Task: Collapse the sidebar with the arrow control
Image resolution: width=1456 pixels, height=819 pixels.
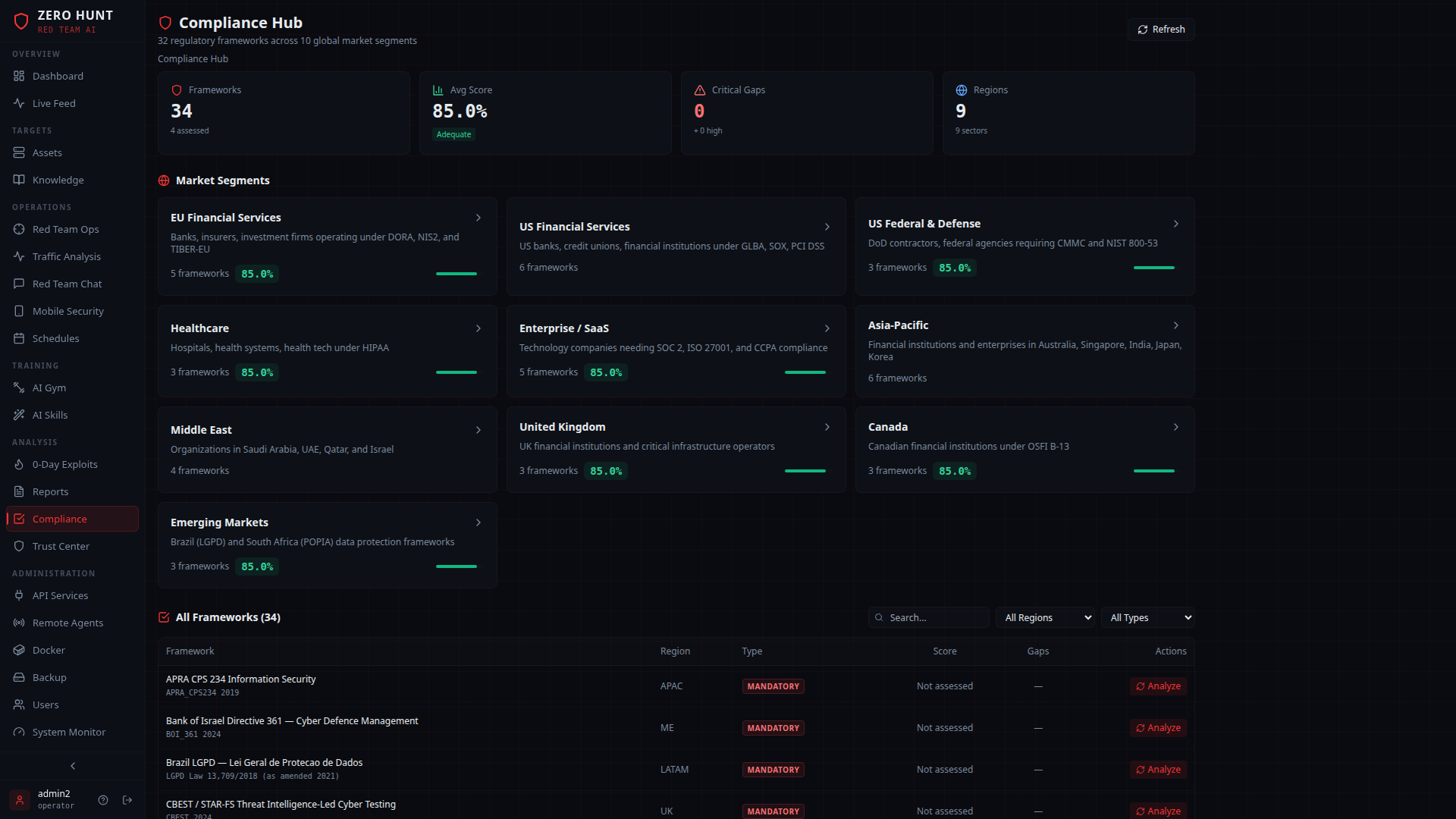Action: 72,766
